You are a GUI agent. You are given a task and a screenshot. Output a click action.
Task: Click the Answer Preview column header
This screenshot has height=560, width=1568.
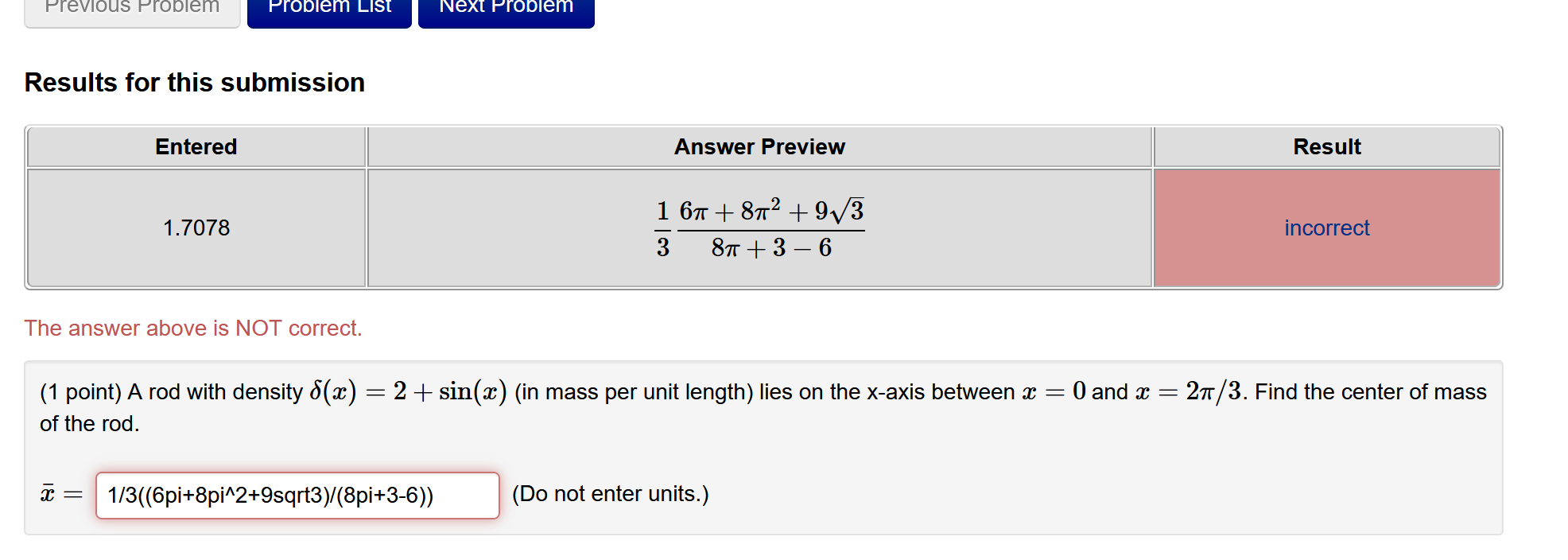point(759,146)
